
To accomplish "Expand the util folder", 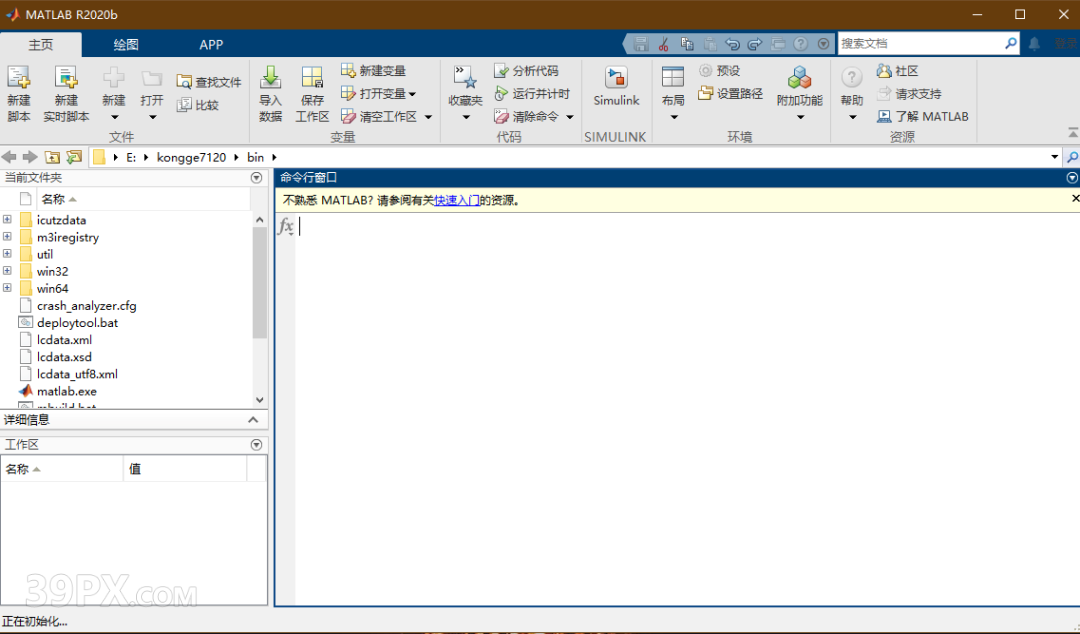I will click(8, 254).
